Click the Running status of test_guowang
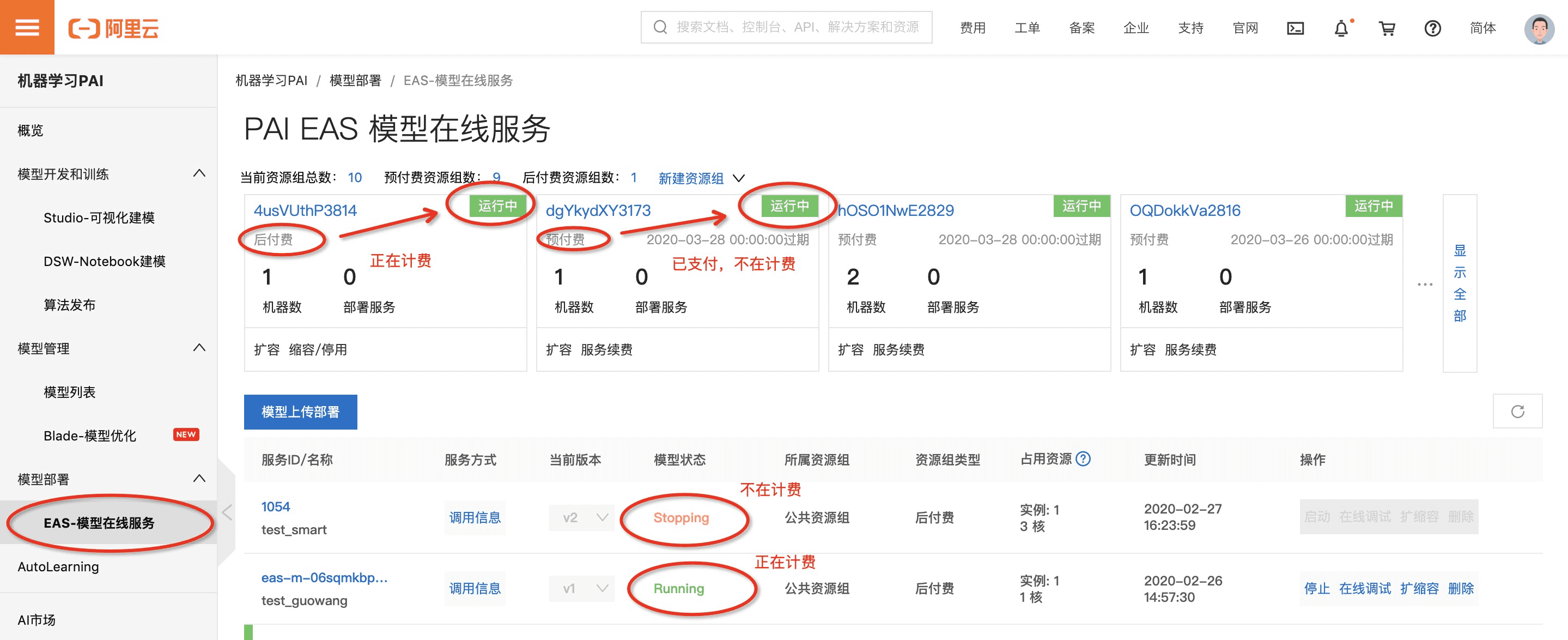This screenshot has height=640, width=1568. pyautogui.click(x=678, y=588)
